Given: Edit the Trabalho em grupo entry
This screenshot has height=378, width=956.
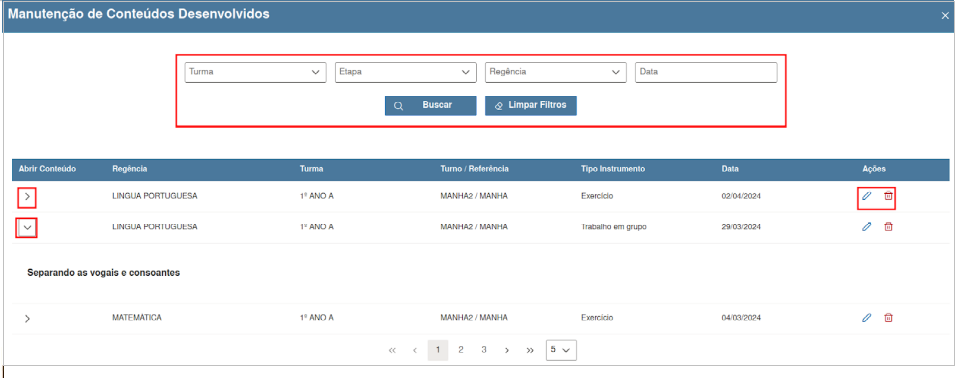Looking at the screenshot, I should click(866, 226).
